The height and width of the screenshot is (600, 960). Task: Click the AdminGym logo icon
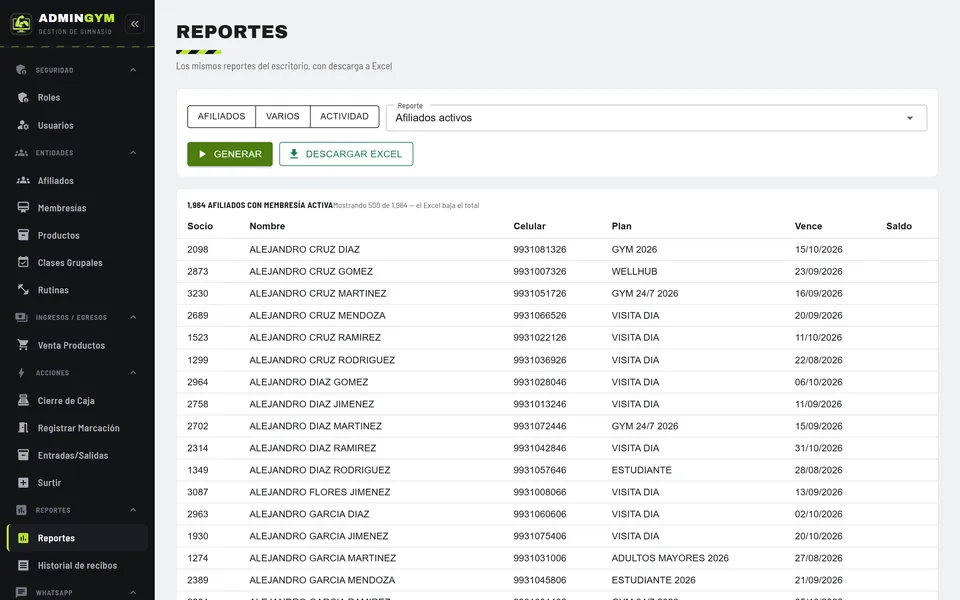click(21, 24)
